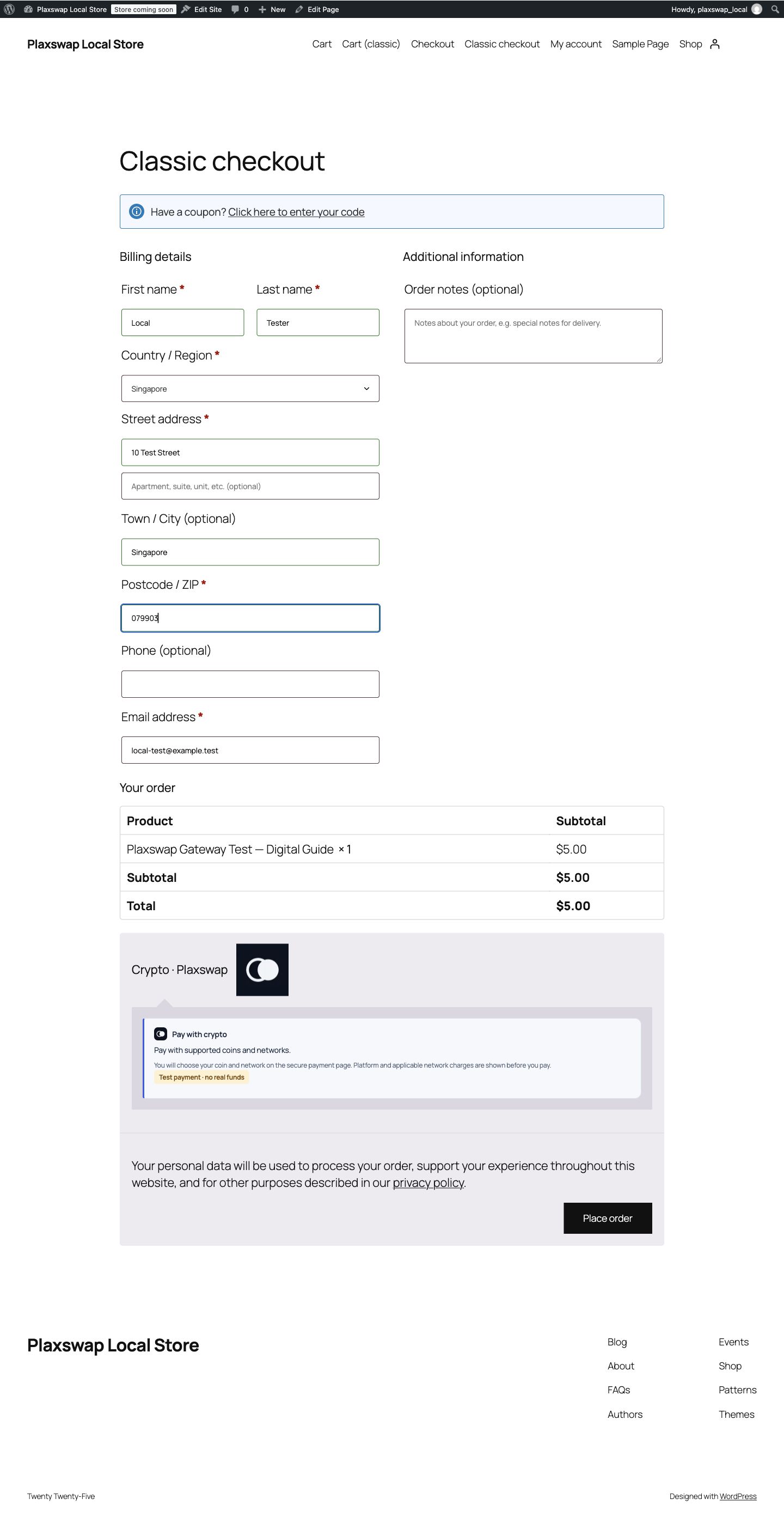
Task: Click the Street address field
Action: click(250, 452)
